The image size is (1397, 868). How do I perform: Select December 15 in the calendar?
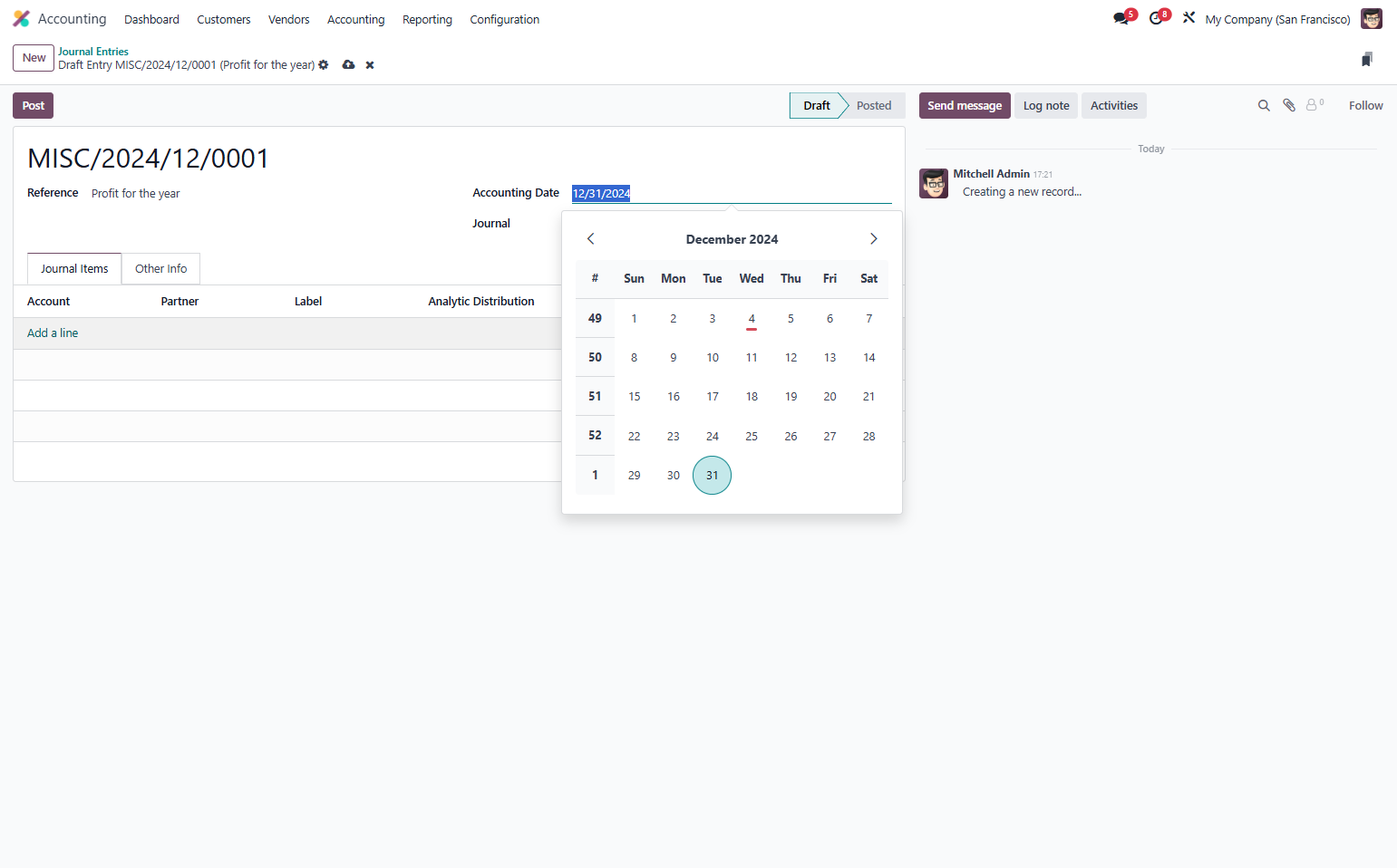pyautogui.click(x=635, y=397)
